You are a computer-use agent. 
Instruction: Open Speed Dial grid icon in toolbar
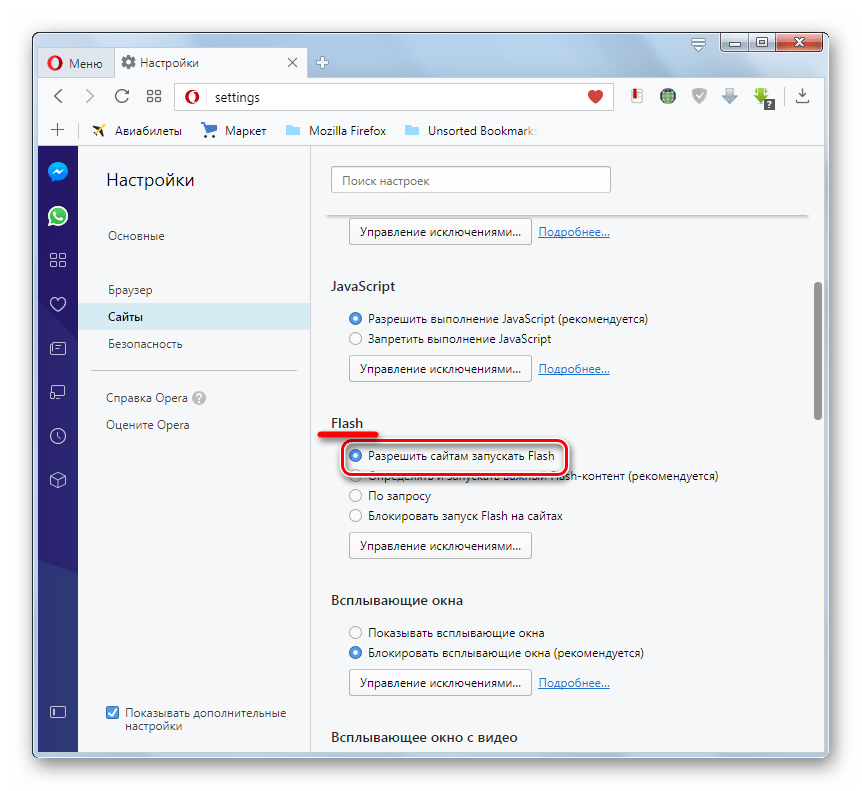click(x=154, y=96)
